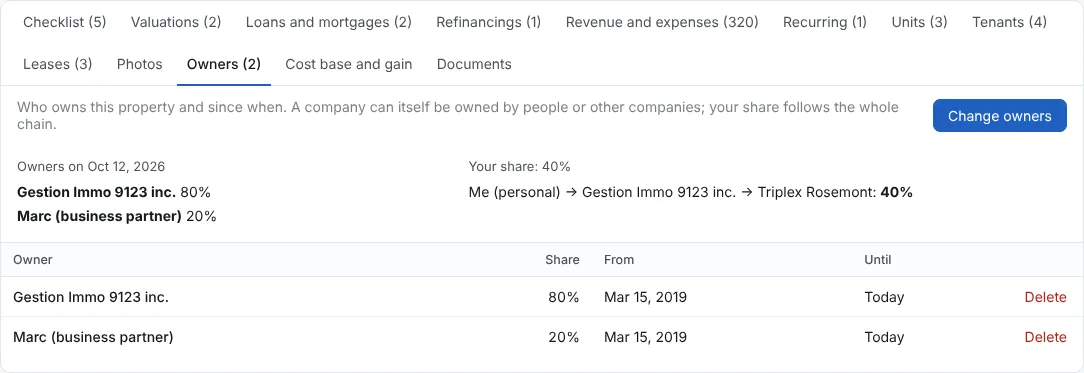Click the 80% share table cell
The image size is (1084, 373).
[x=563, y=297]
